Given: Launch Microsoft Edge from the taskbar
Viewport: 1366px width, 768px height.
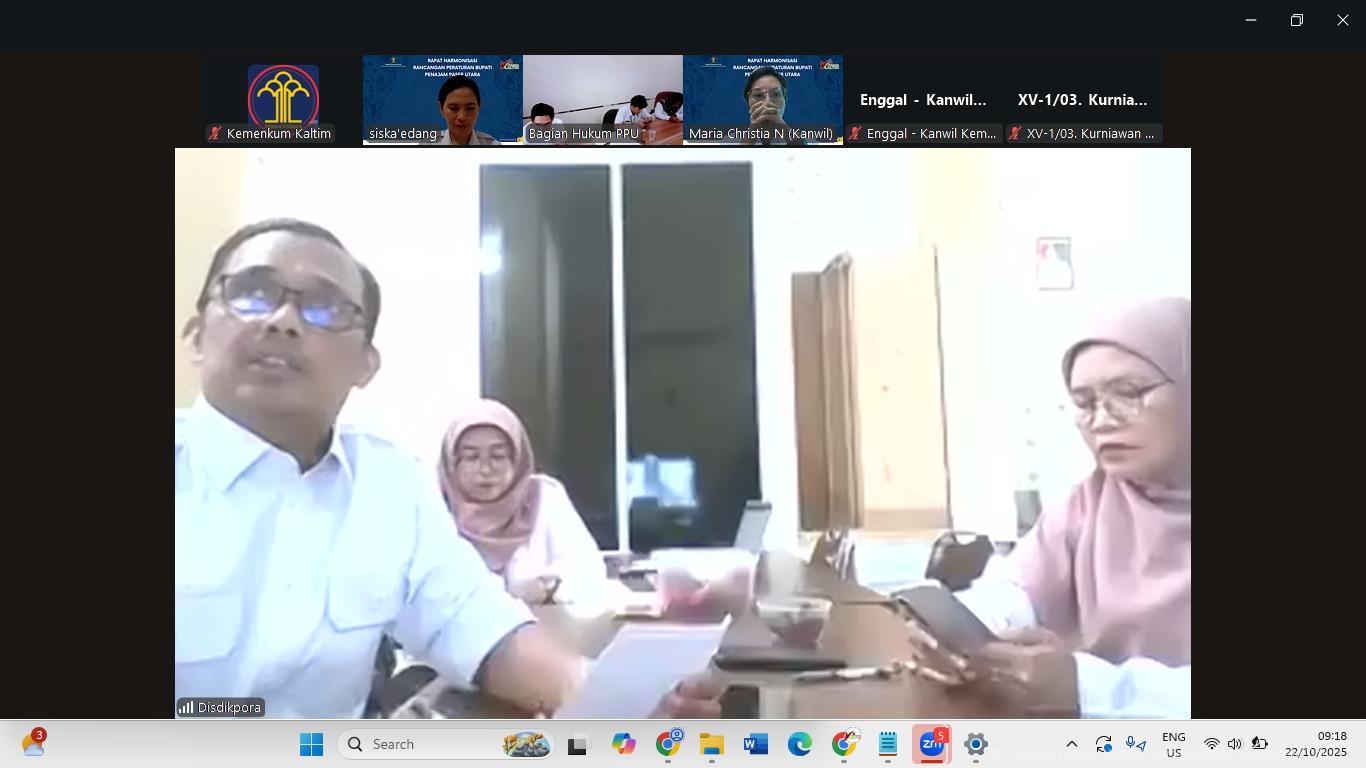Looking at the screenshot, I should (x=799, y=745).
